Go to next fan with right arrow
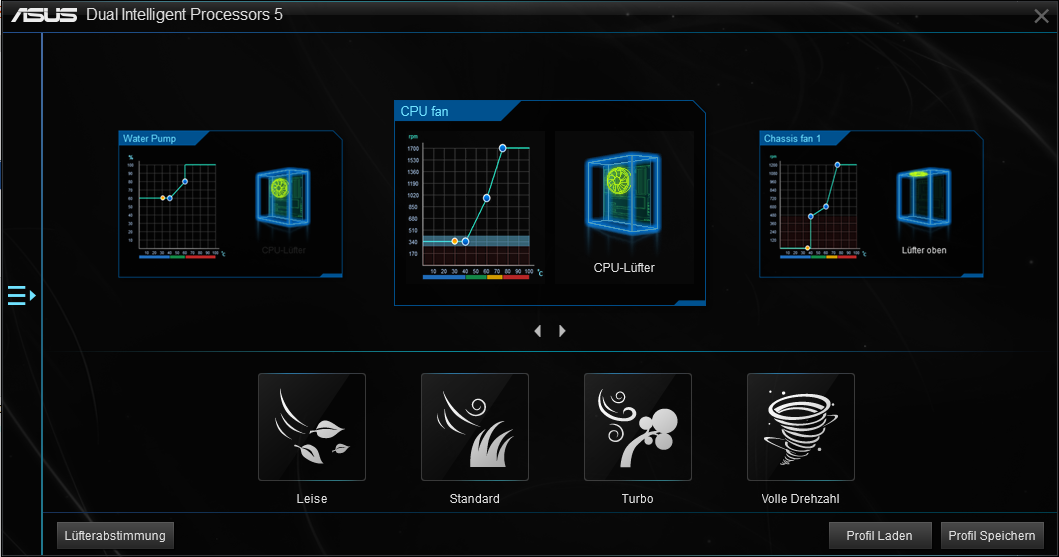 (562, 331)
